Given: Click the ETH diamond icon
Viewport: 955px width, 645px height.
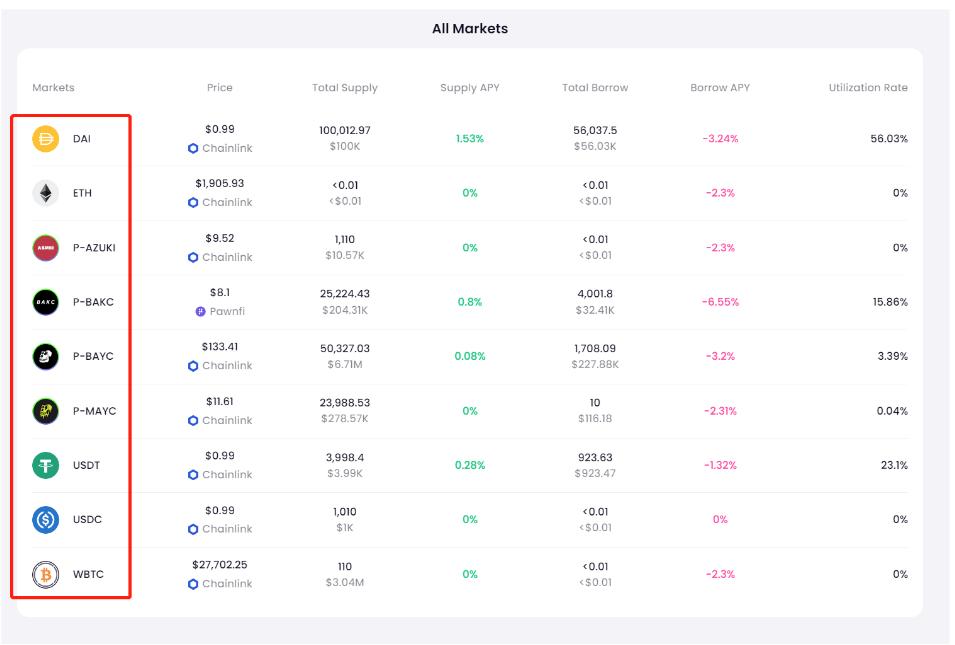Looking at the screenshot, I should 46,193.
